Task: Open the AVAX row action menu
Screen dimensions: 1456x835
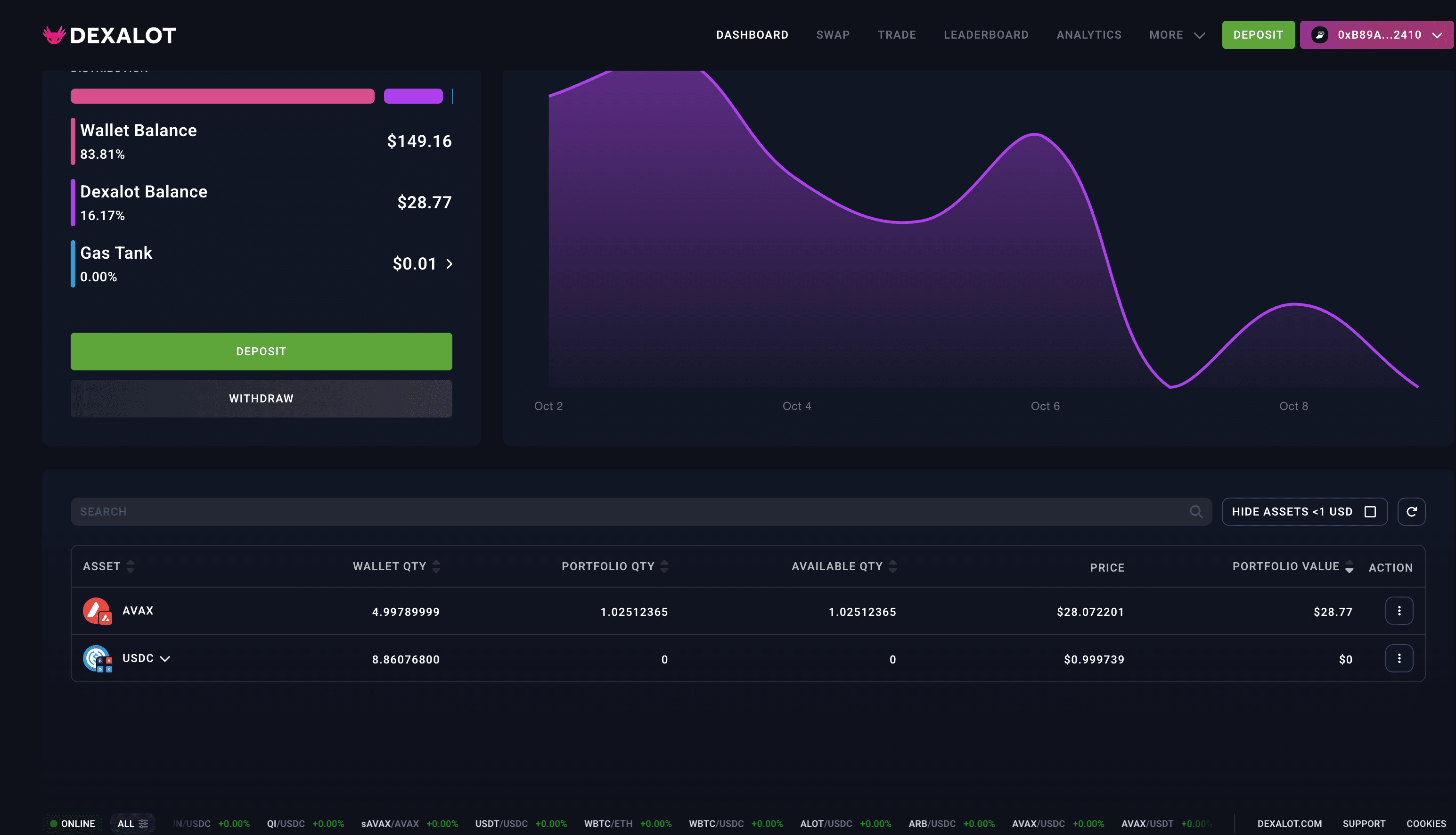Action: pyautogui.click(x=1399, y=611)
